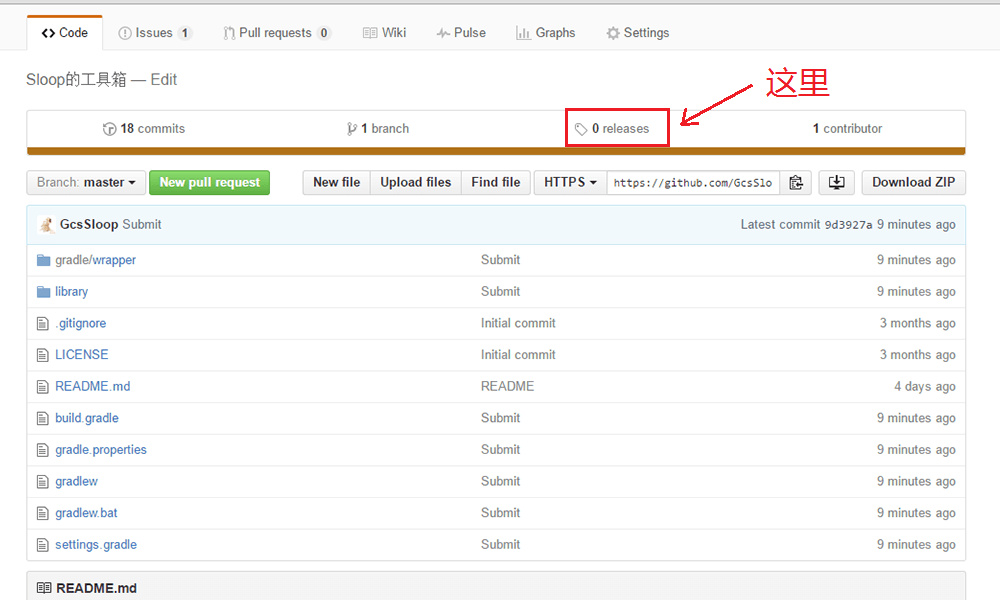Copy the clone URL to clipboard icon
The image size is (1000, 600).
pos(795,182)
